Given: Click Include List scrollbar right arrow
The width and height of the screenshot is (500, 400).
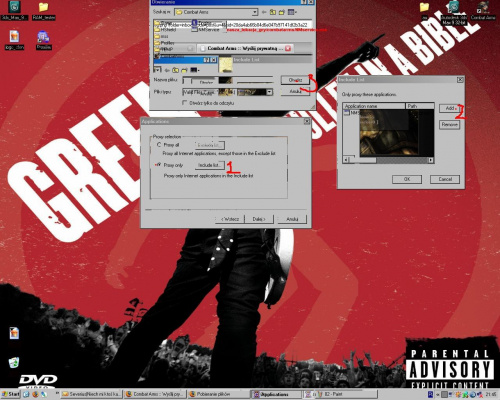Looking at the screenshot, I should coord(431,160).
